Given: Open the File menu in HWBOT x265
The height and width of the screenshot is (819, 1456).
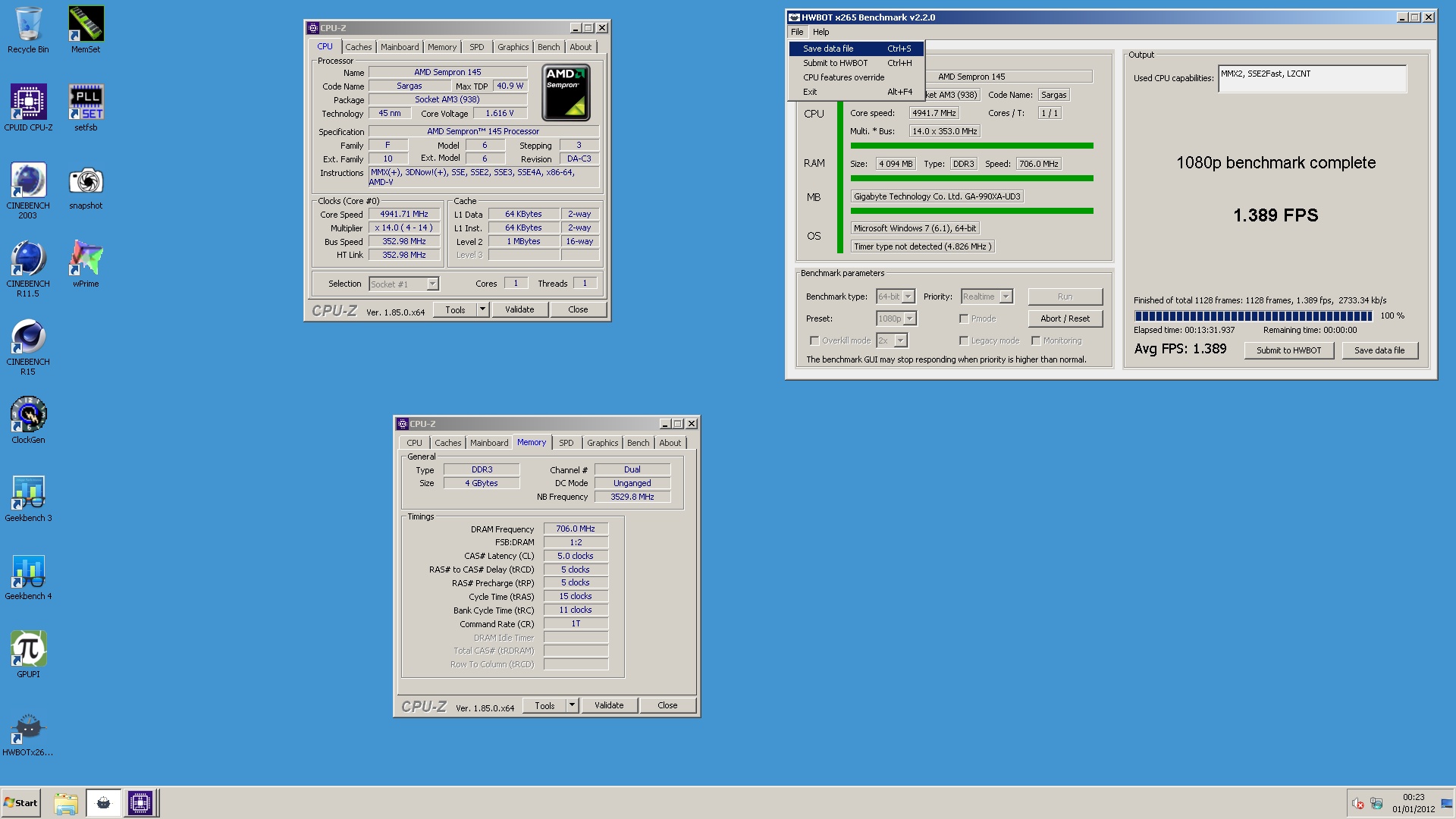Looking at the screenshot, I should coord(797,32).
